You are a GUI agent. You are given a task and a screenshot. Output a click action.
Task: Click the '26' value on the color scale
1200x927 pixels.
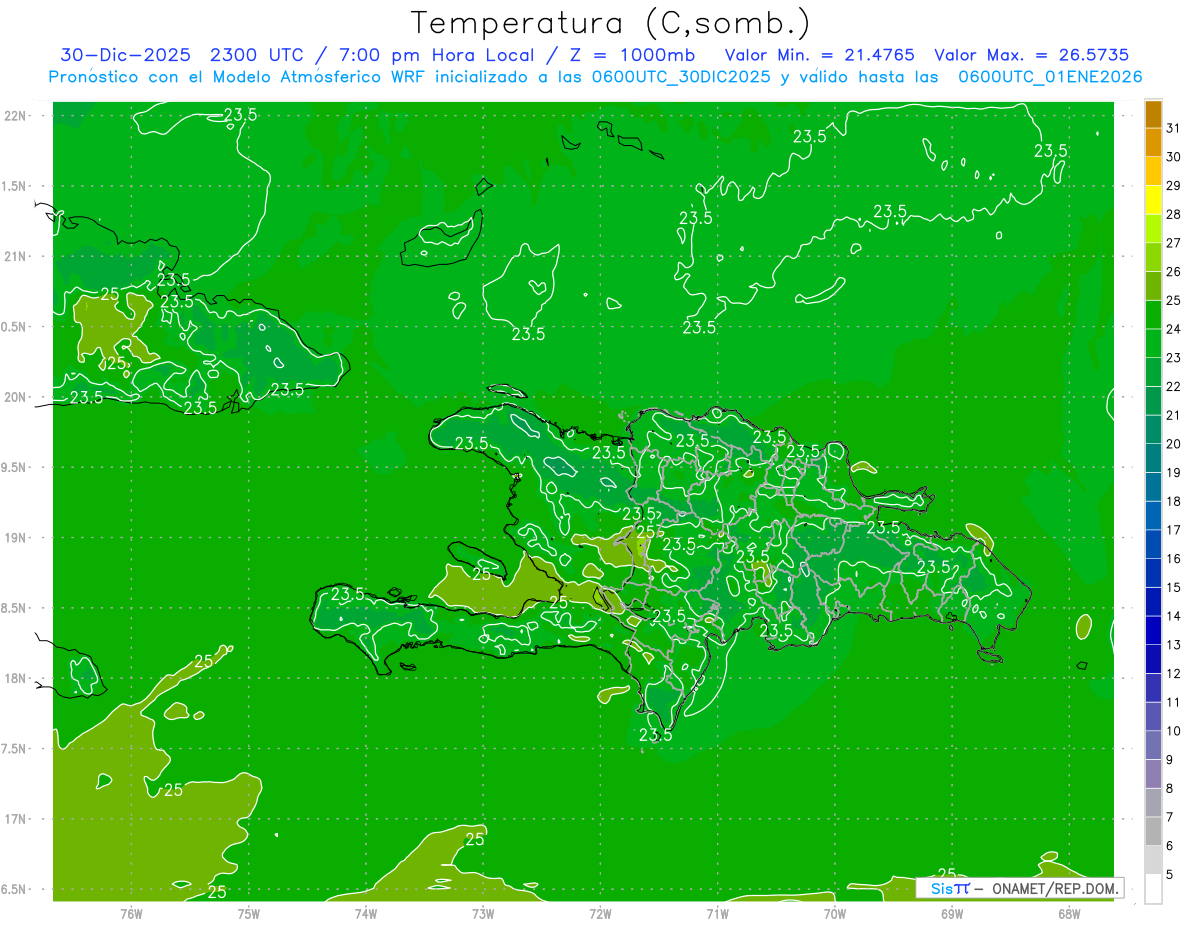coord(1174,271)
